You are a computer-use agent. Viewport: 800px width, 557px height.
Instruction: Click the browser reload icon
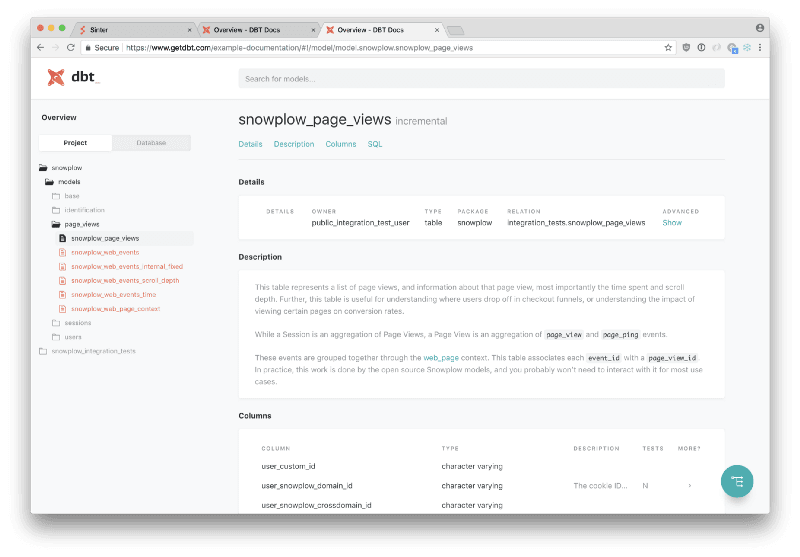coord(71,47)
